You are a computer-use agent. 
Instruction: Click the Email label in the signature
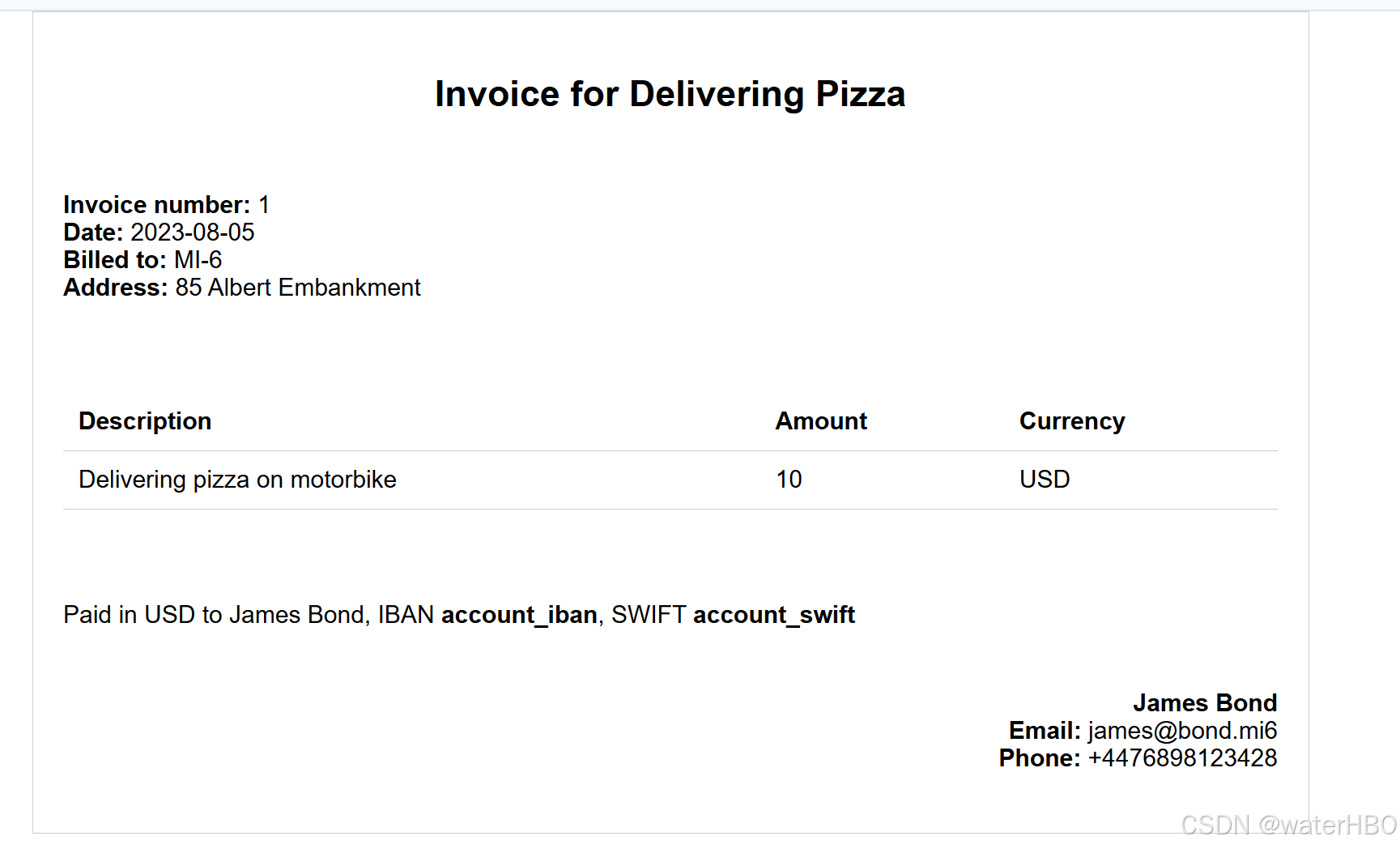tap(1044, 731)
